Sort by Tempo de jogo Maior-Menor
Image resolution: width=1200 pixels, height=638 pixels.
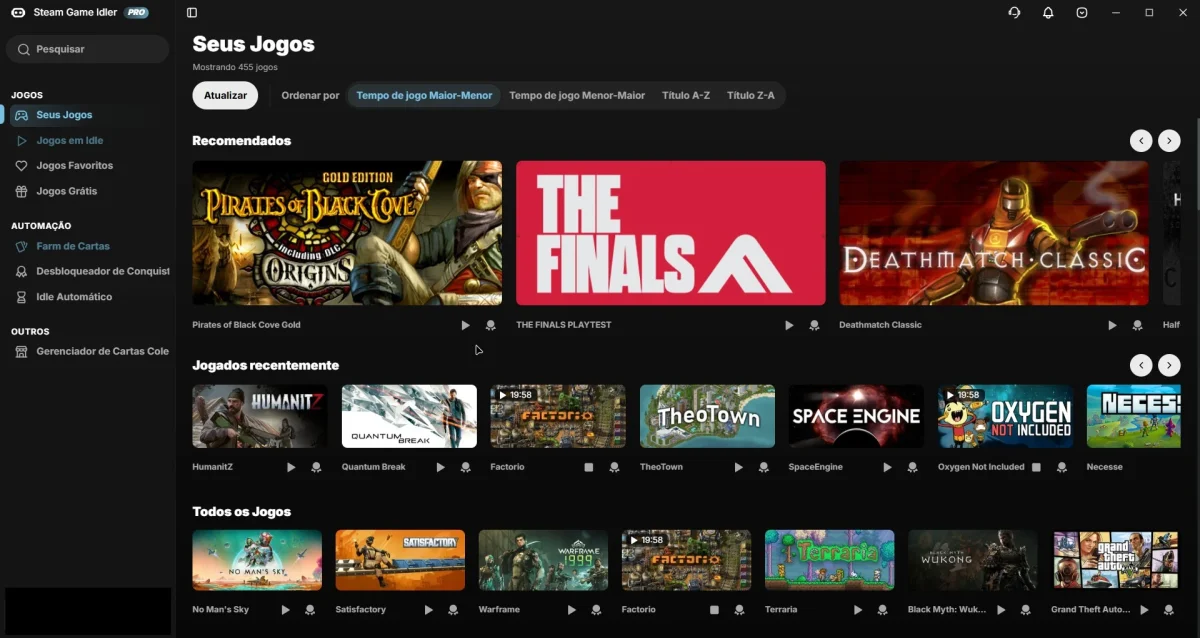coord(424,96)
